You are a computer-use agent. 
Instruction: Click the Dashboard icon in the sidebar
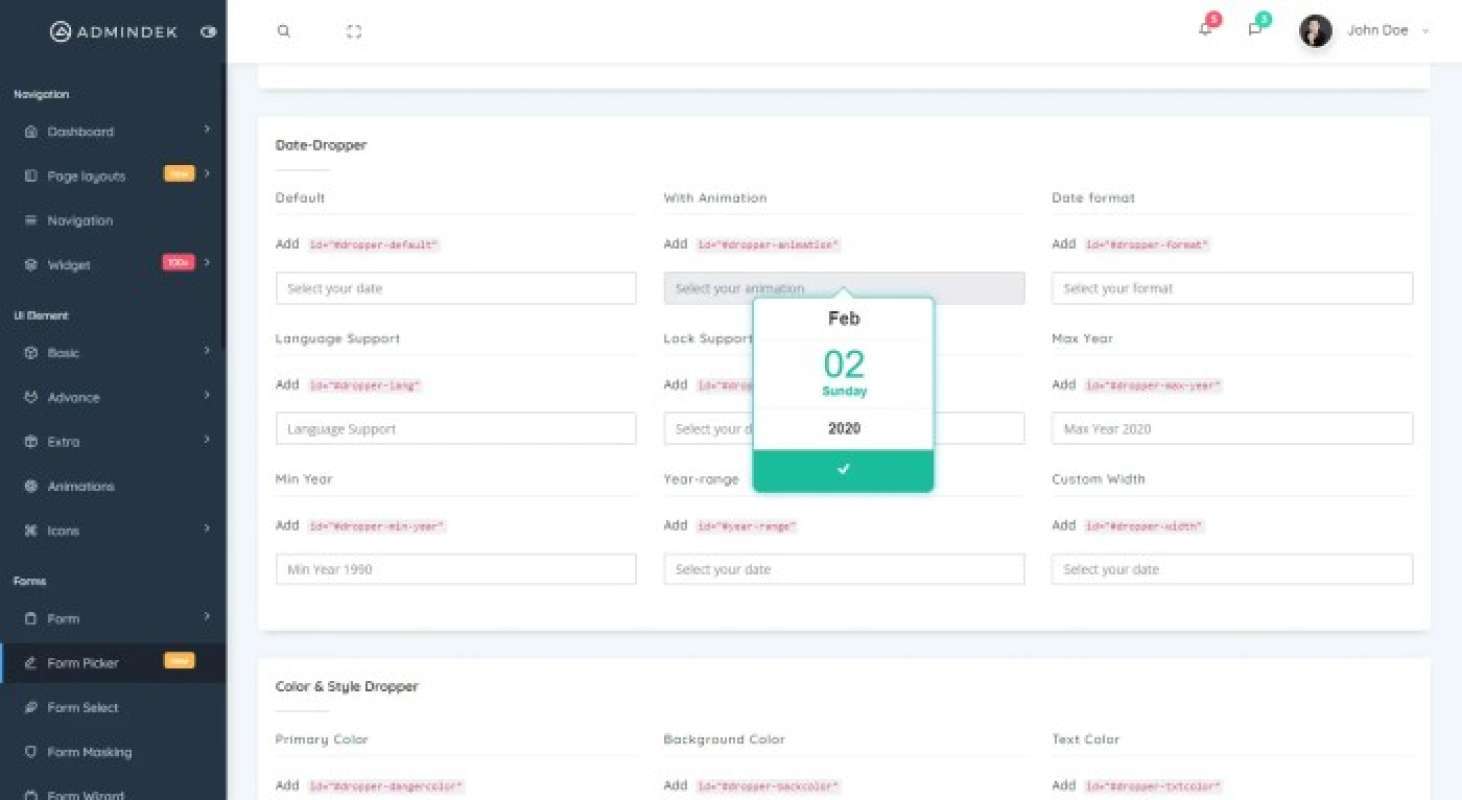(31, 131)
